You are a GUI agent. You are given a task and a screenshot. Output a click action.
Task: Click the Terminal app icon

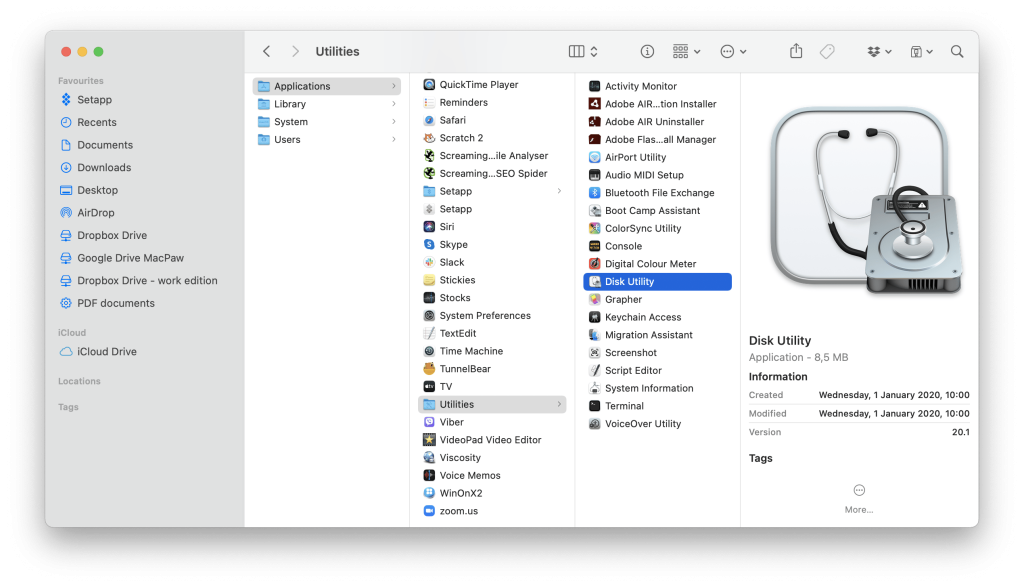click(595, 406)
